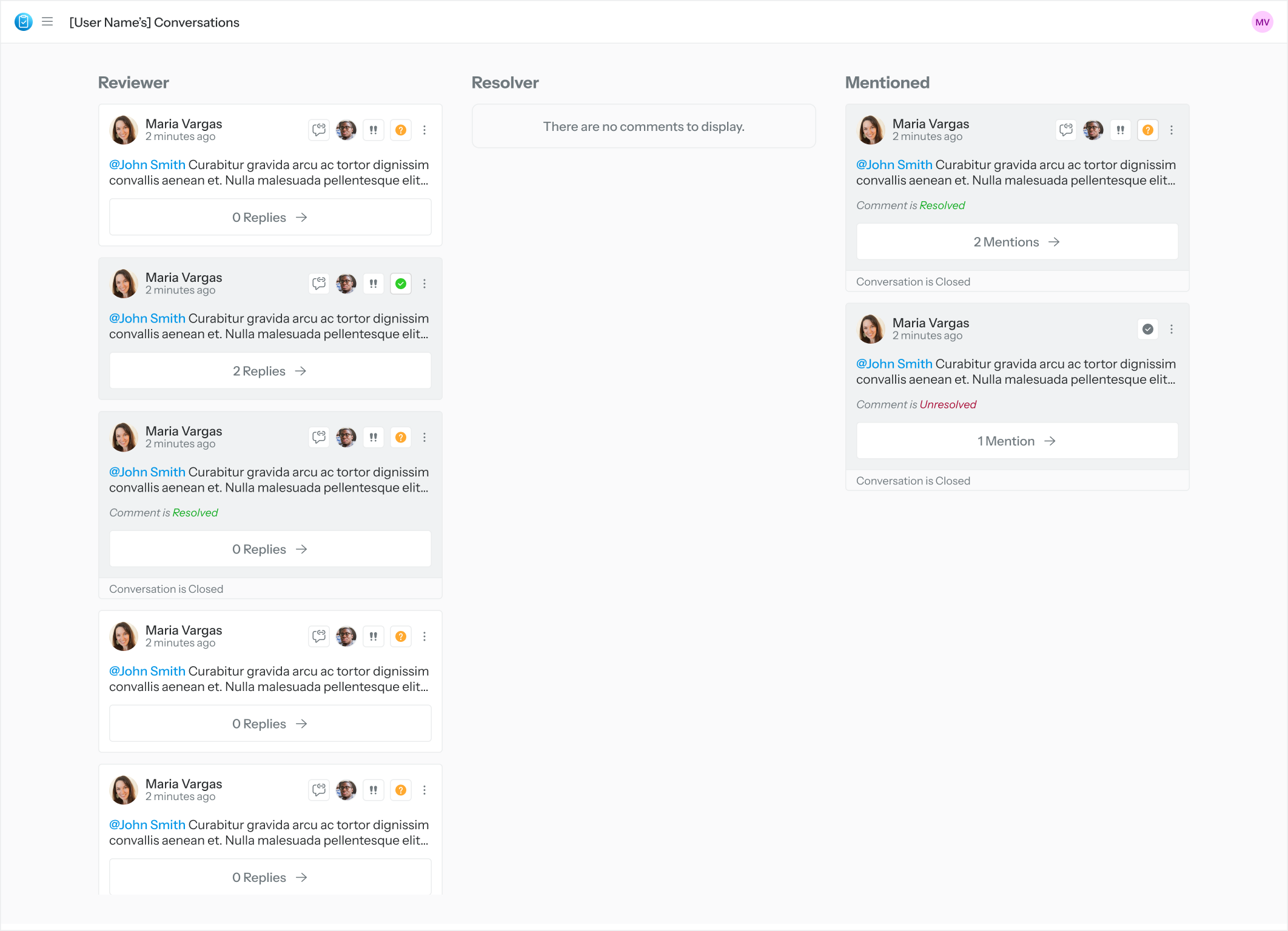1288x931 pixels.
Task: Open 2 Replies thread
Action: coord(270,371)
